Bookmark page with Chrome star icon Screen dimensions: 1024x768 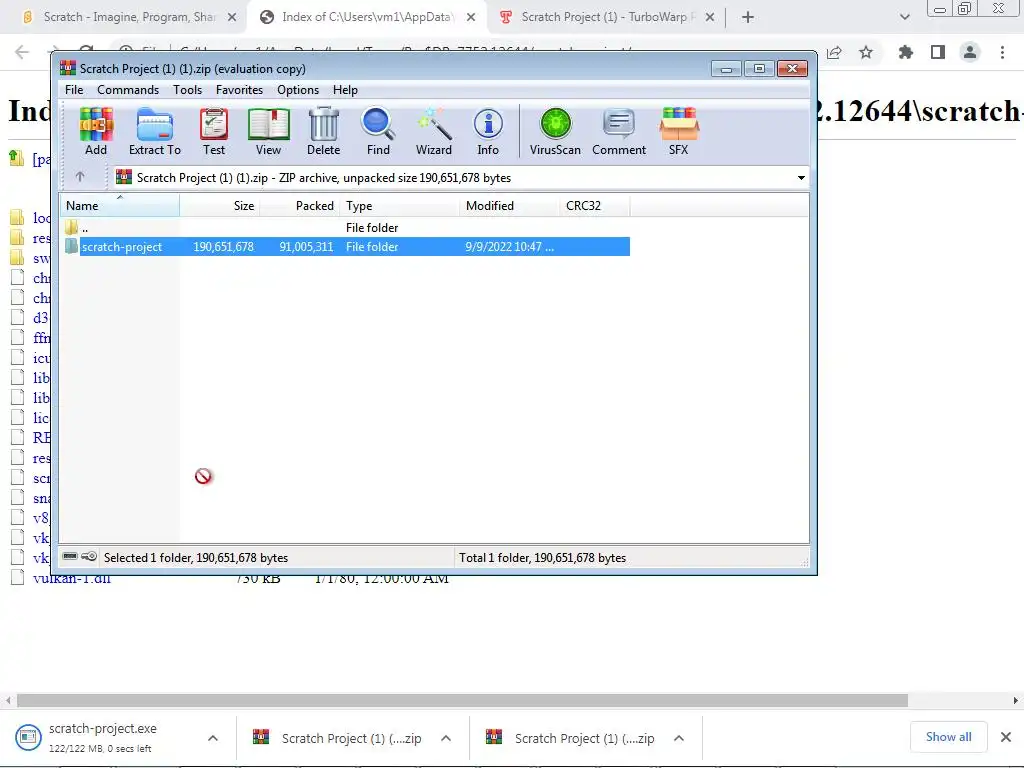[x=866, y=52]
